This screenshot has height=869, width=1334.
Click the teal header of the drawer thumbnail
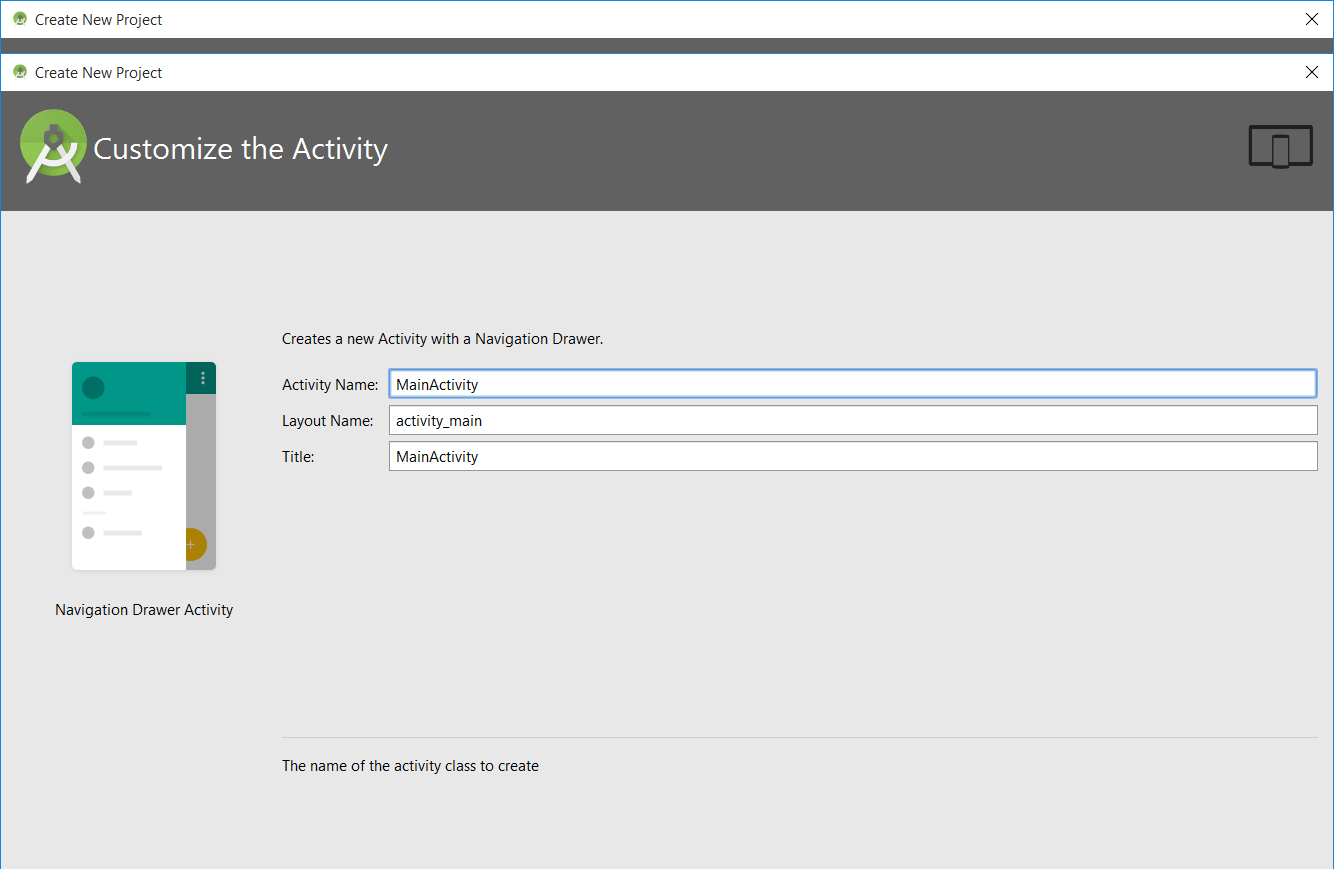click(x=130, y=394)
